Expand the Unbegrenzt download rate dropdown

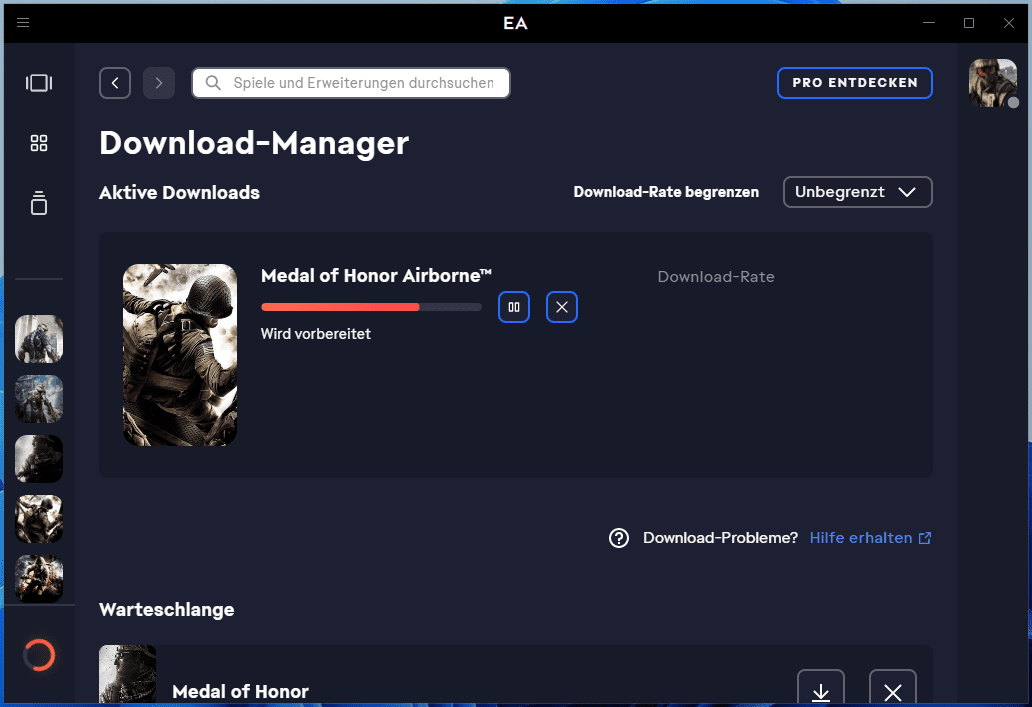(x=858, y=192)
